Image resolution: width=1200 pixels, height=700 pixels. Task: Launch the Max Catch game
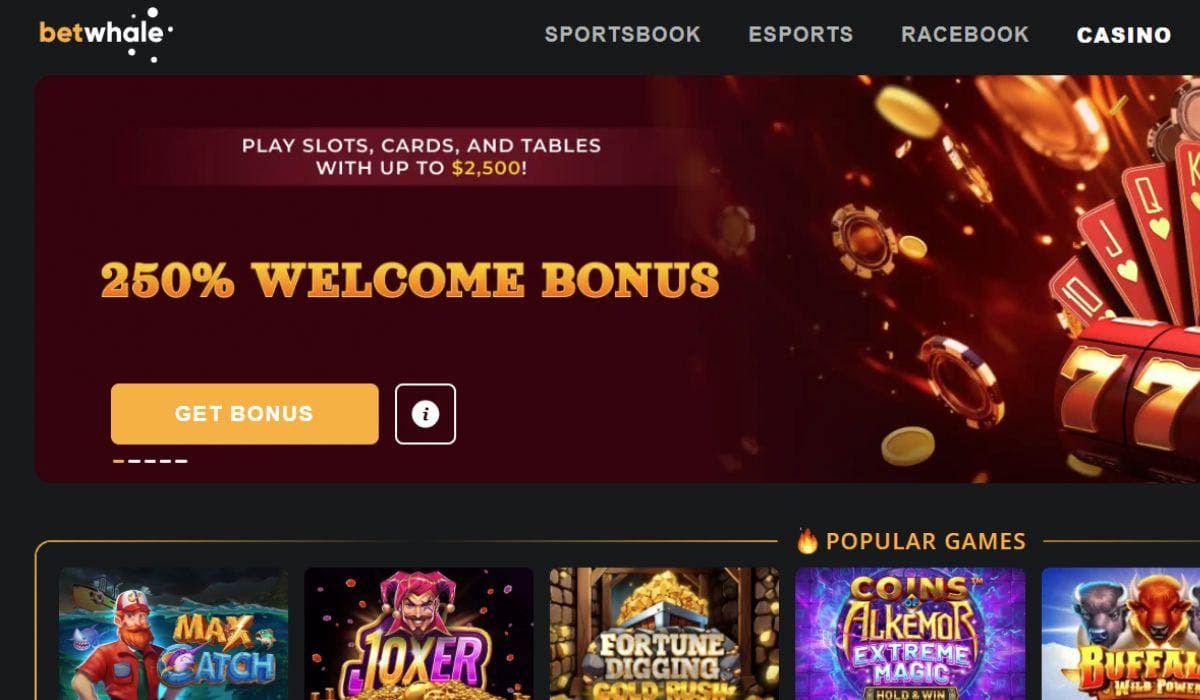[173, 634]
